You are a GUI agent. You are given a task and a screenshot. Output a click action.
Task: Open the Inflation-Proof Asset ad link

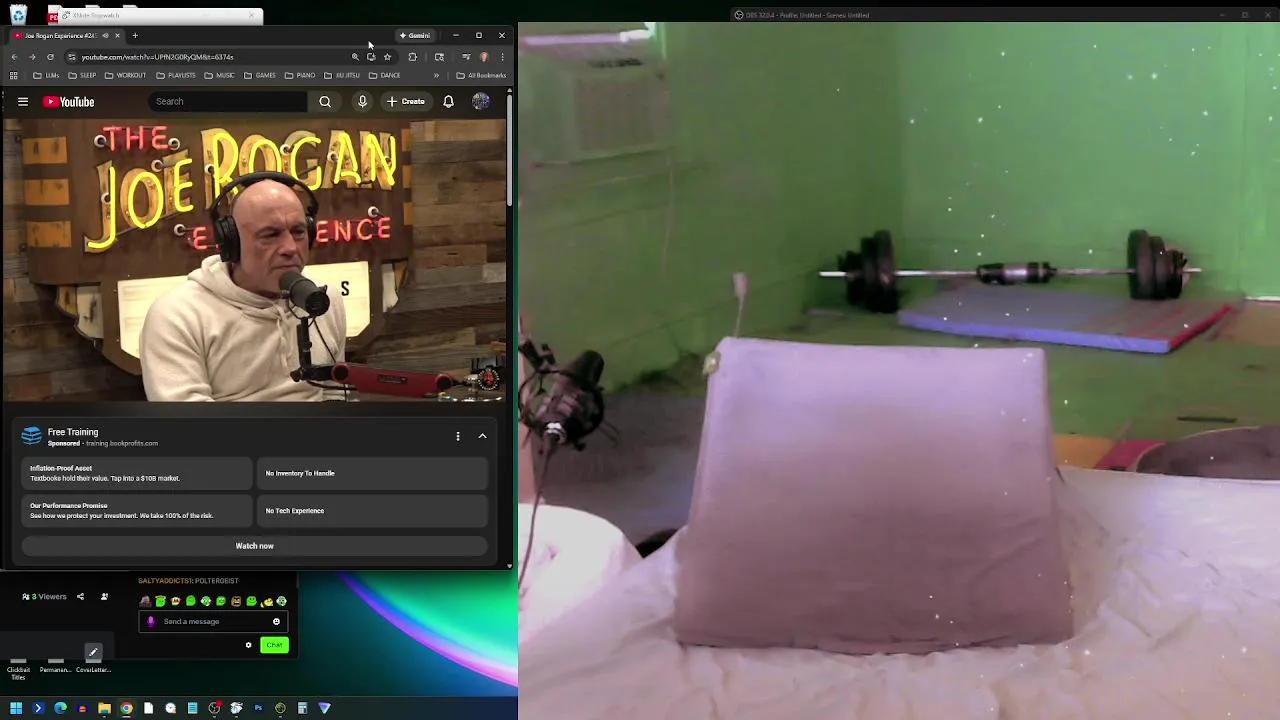pyautogui.click(x=137, y=473)
